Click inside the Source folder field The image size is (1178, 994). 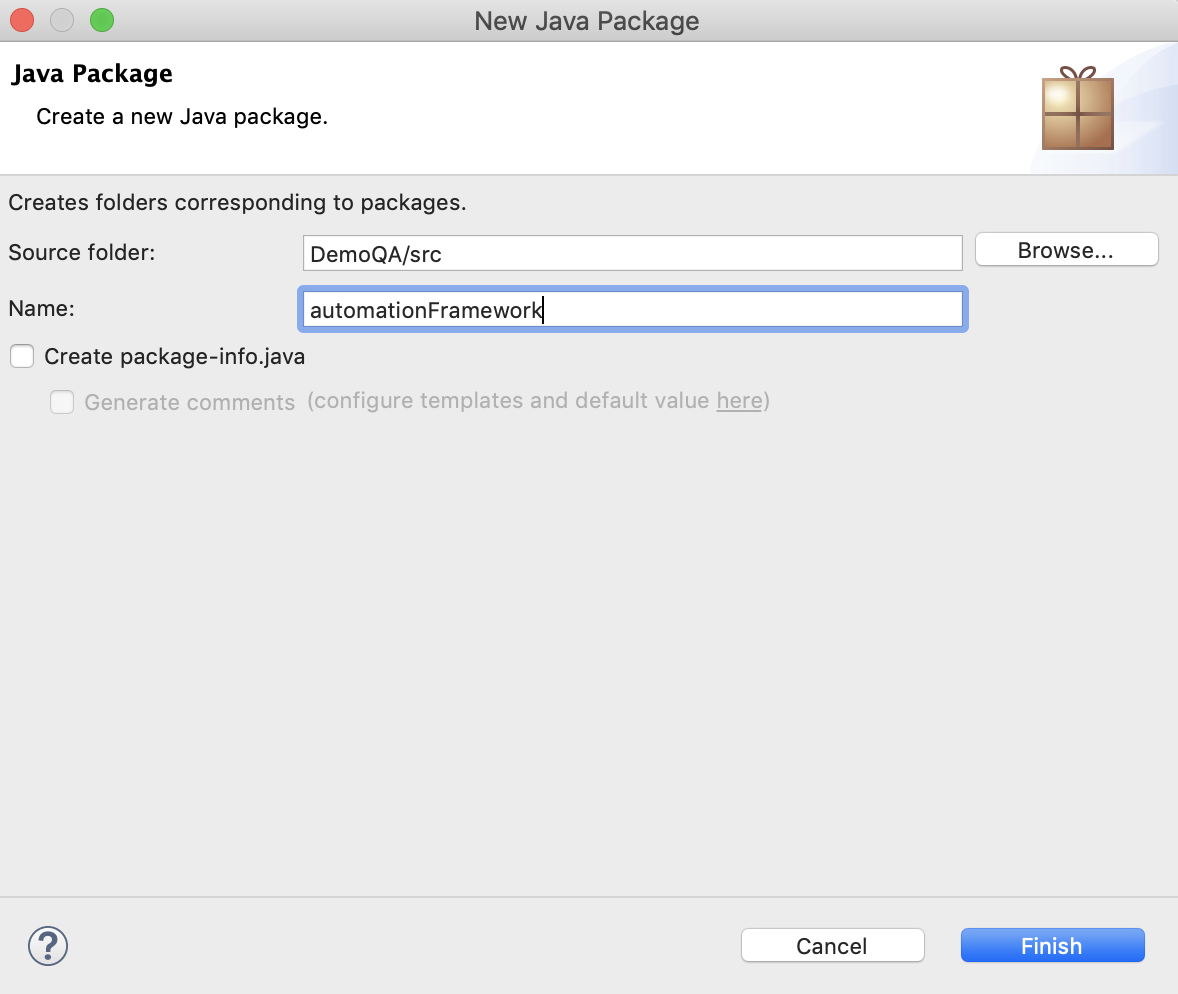(x=632, y=252)
